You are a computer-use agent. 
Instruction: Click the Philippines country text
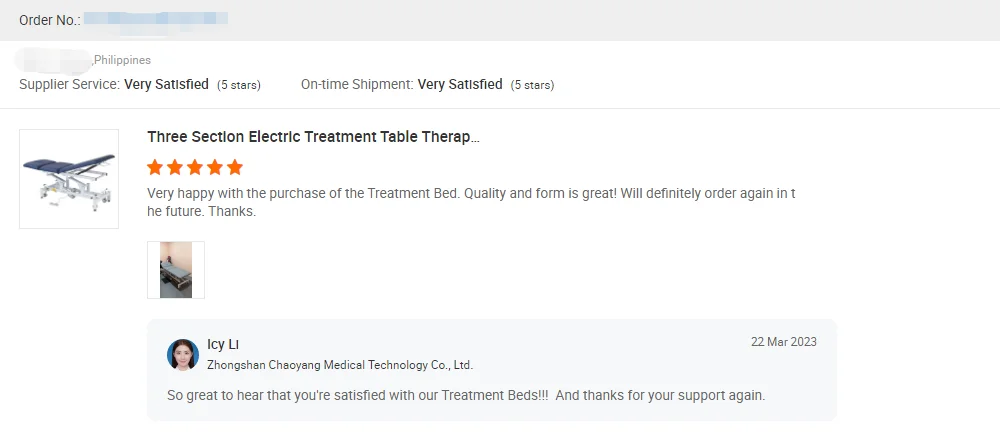122,60
